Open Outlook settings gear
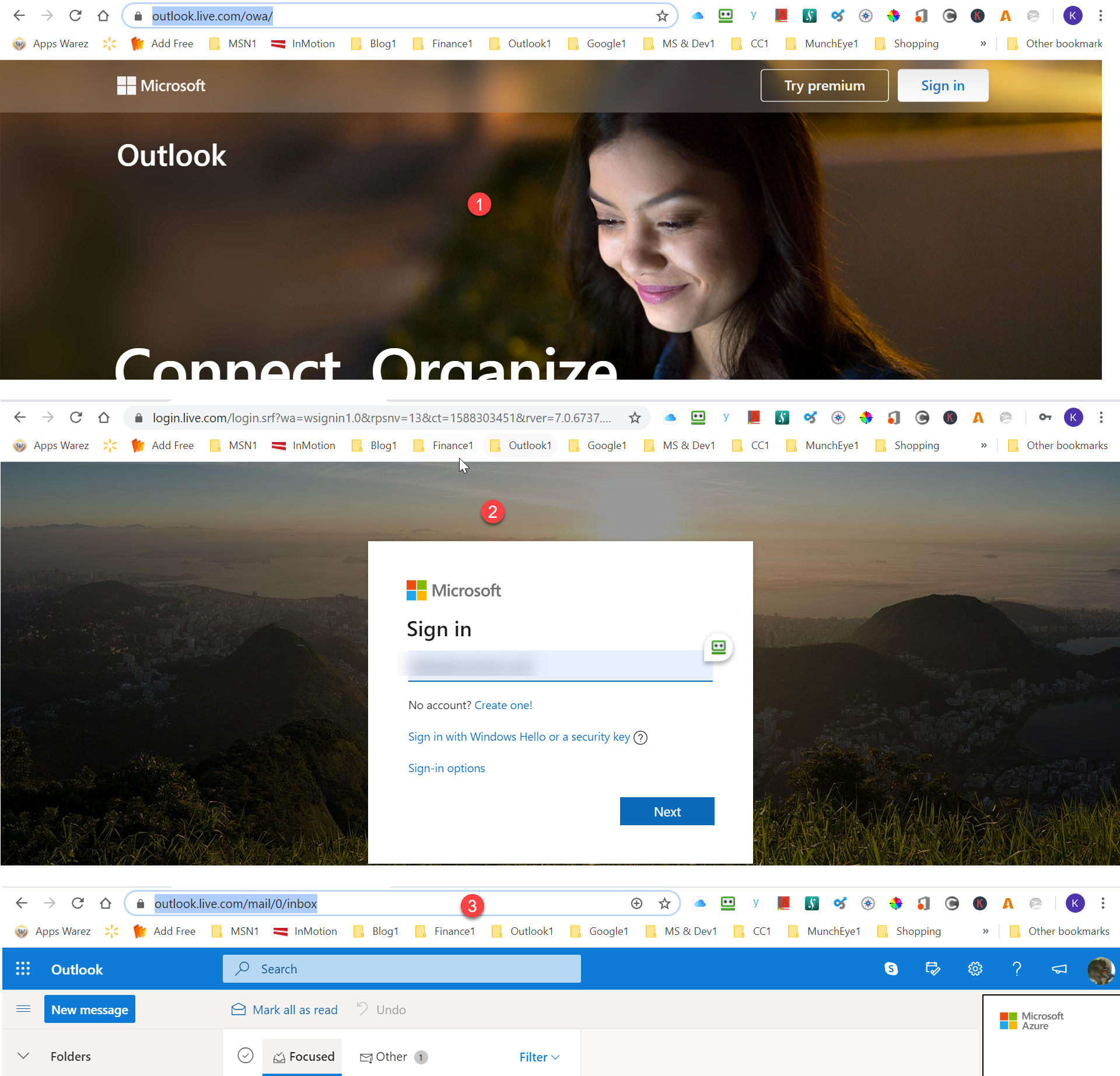The width and height of the screenshot is (1120, 1076). (975, 969)
